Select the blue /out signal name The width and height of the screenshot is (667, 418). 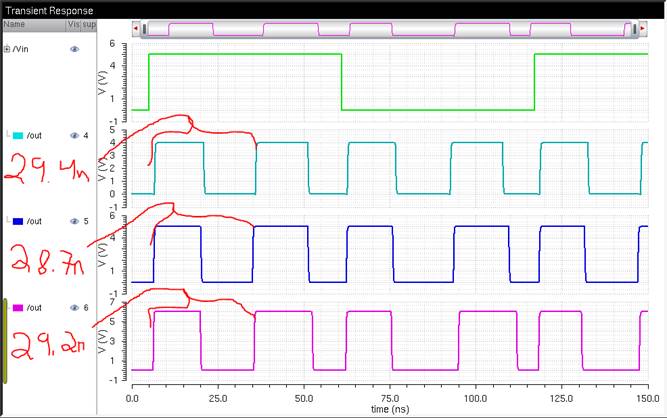pyautogui.click(x=34, y=222)
